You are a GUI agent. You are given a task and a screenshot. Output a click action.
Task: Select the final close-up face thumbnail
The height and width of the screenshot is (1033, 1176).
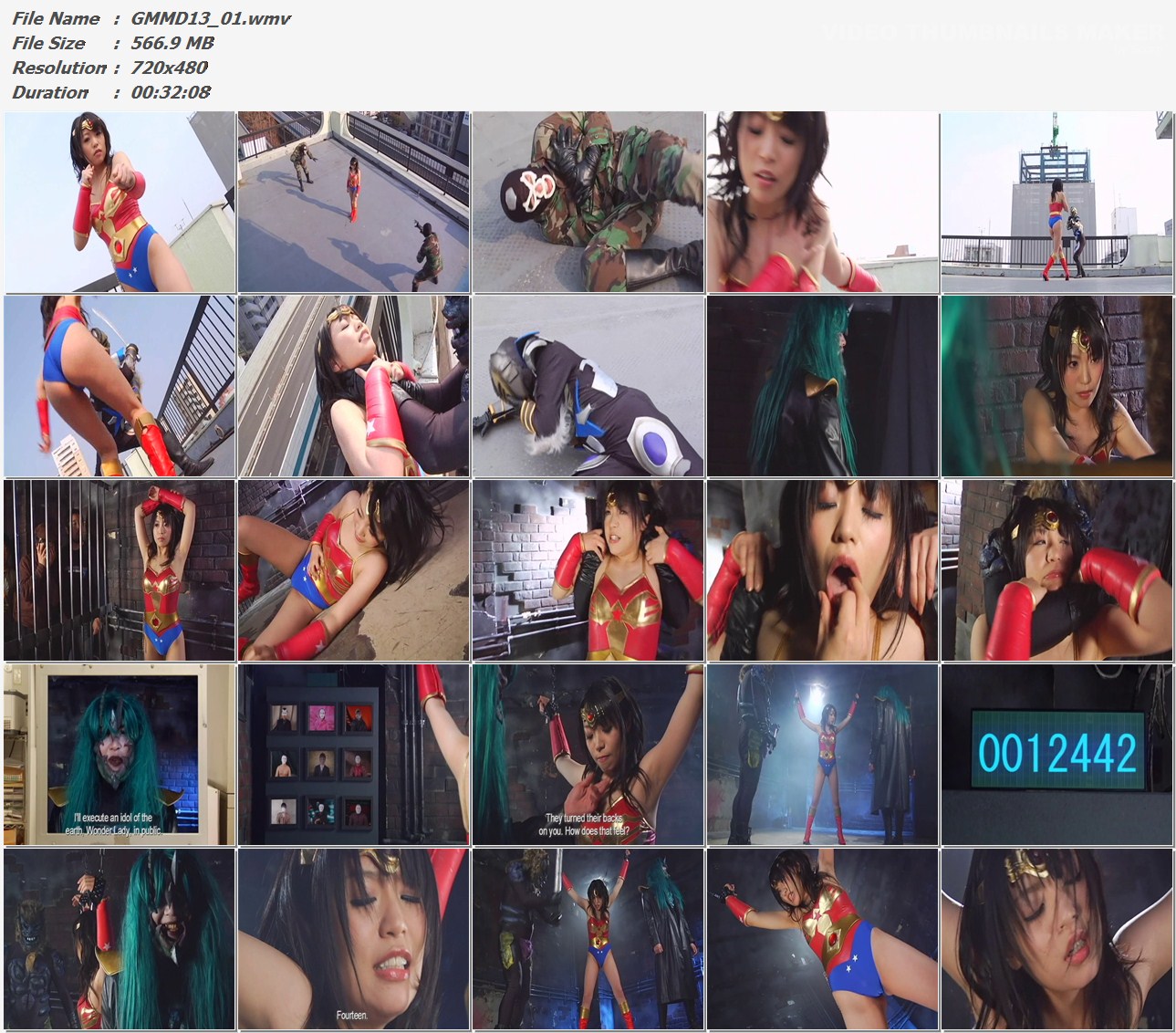(x=1057, y=939)
